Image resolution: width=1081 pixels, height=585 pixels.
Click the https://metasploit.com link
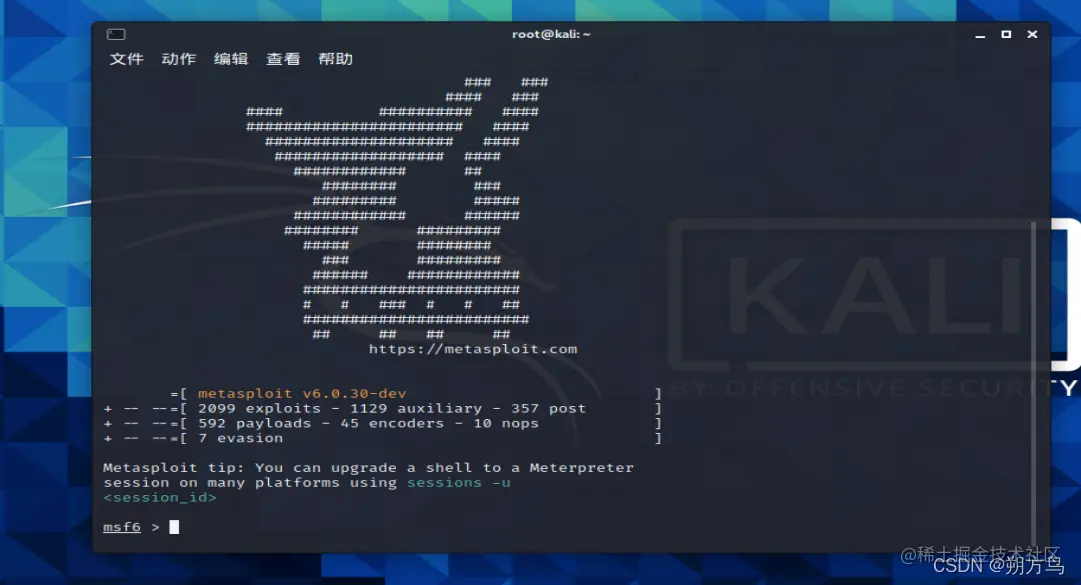click(x=473, y=349)
